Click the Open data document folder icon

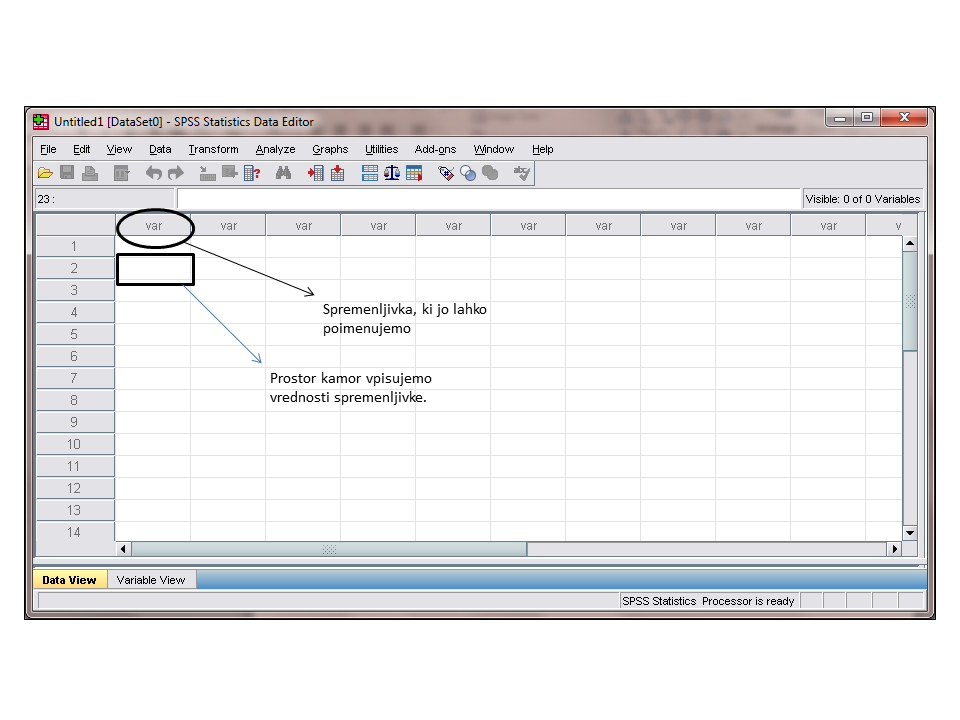pos(46,173)
